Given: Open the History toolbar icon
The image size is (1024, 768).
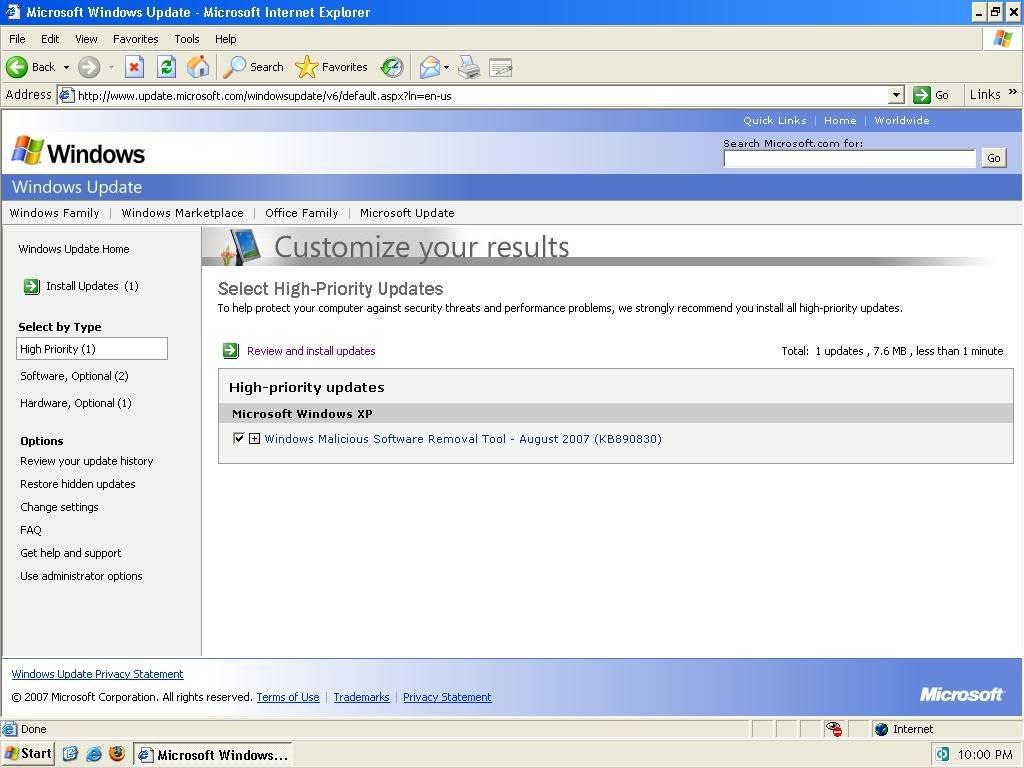Looking at the screenshot, I should pos(392,67).
